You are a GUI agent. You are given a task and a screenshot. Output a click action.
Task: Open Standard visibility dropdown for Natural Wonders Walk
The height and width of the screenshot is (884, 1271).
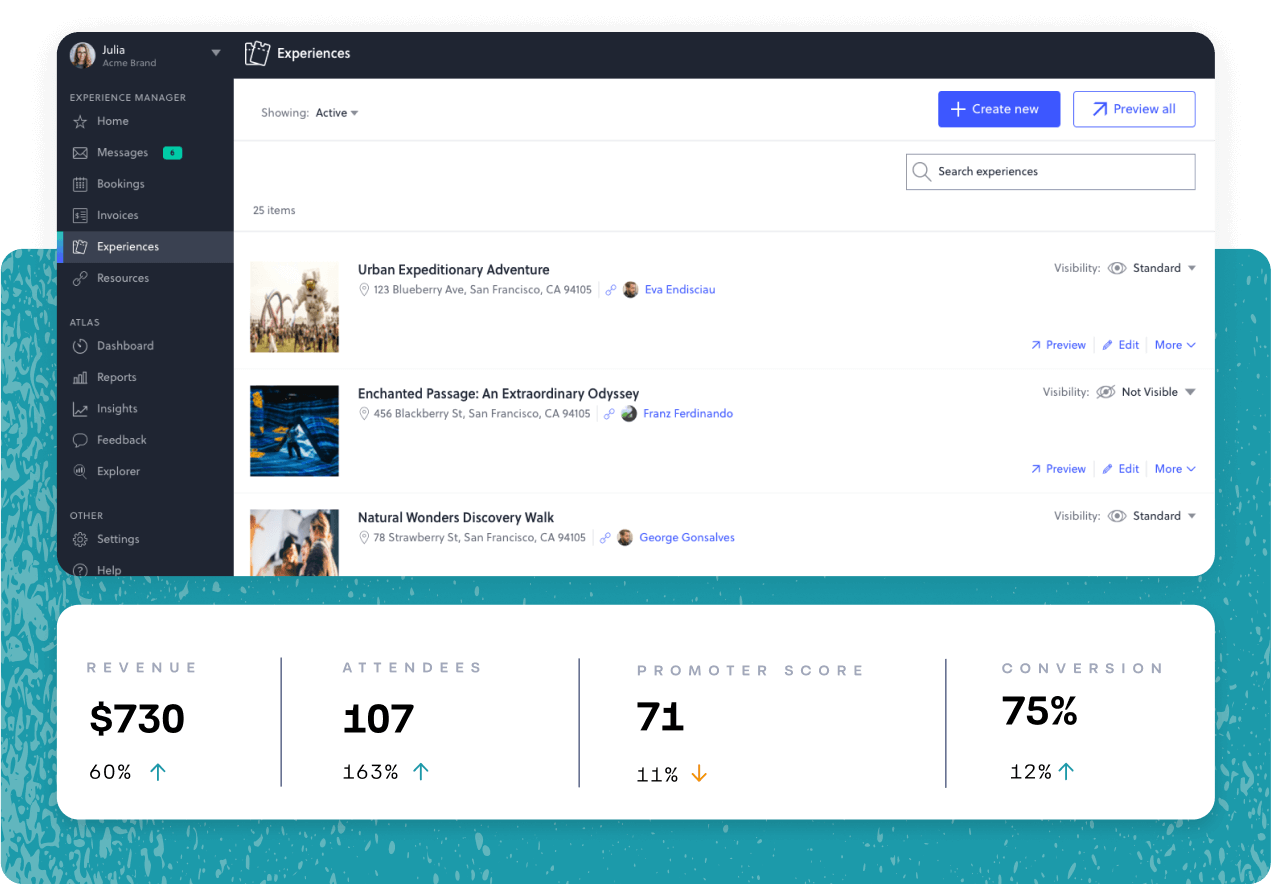tap(1164, 516)
